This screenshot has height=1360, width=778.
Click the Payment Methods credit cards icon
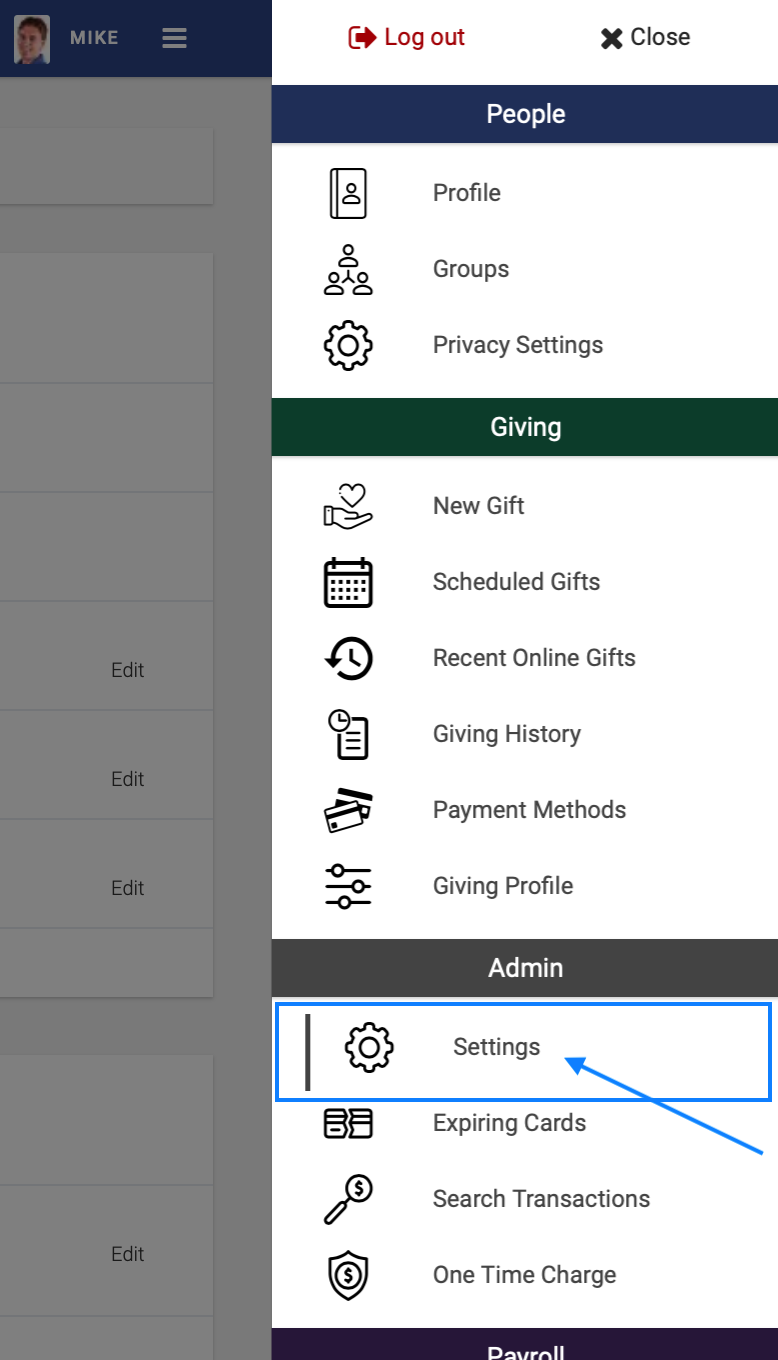[x=348, y=810]
